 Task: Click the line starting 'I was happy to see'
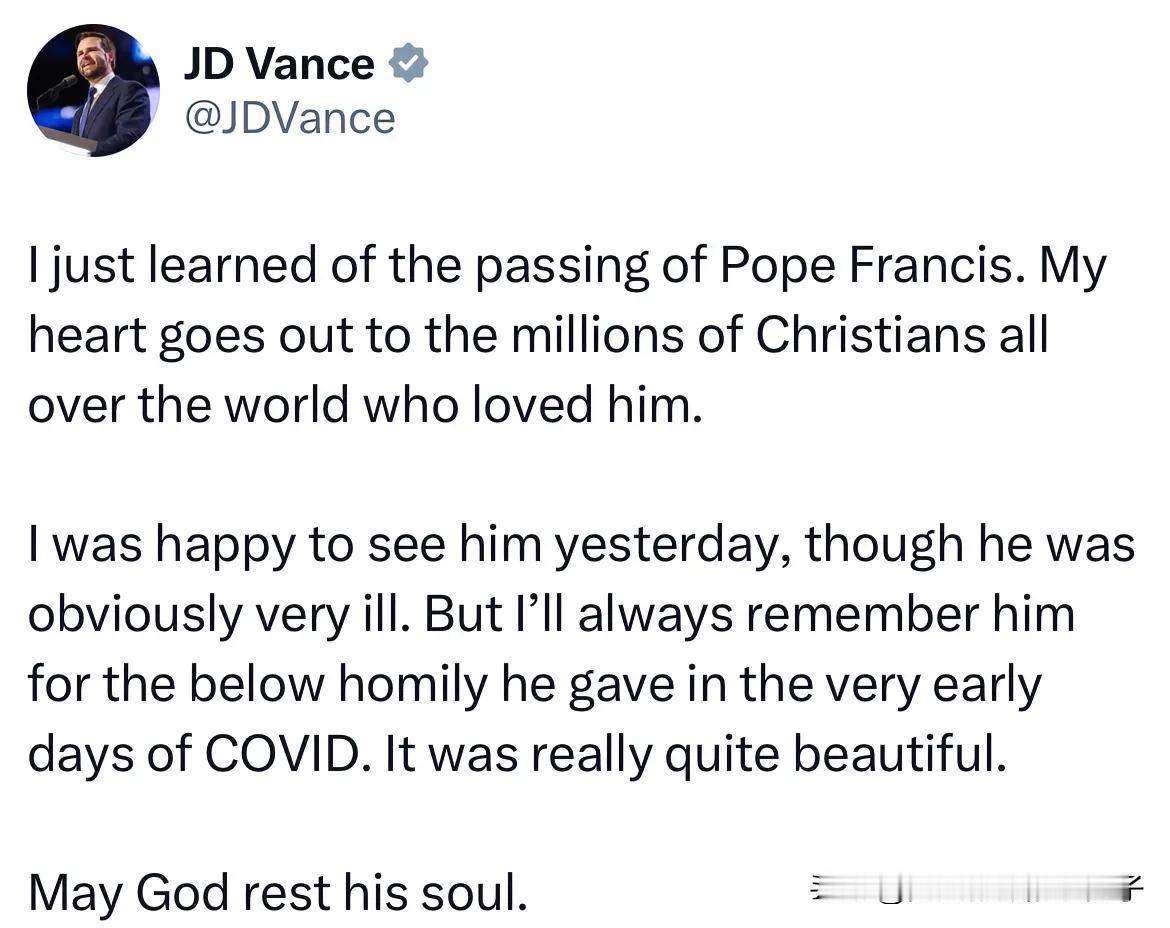click(x=581, y=544)
